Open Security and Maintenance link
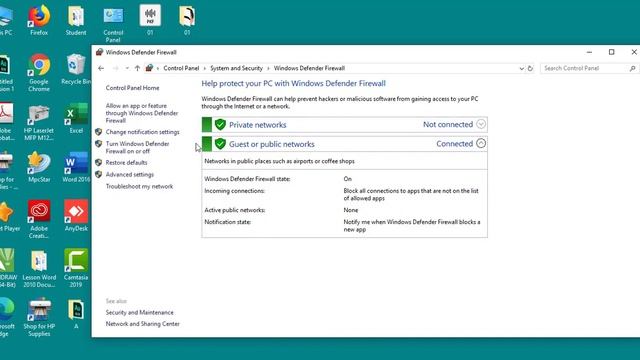 tap(140, 312)
